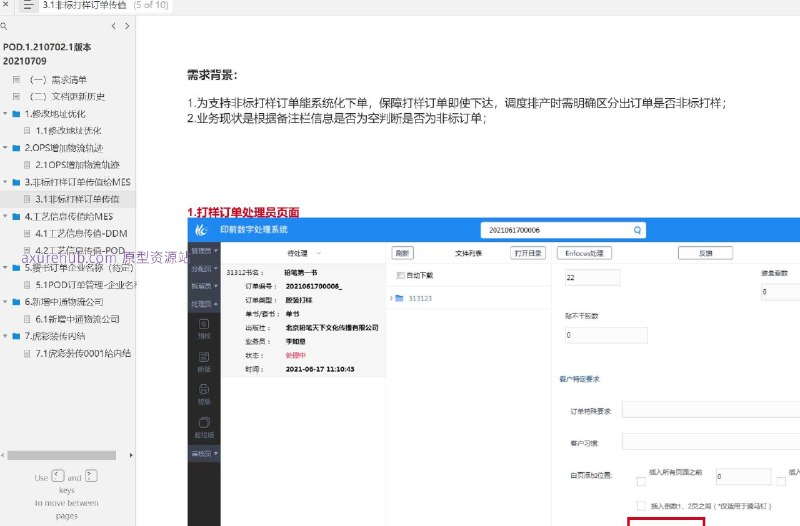The image size is (800, 526).
Task: Click the red 处理中 status text
Action: (295, 355)
